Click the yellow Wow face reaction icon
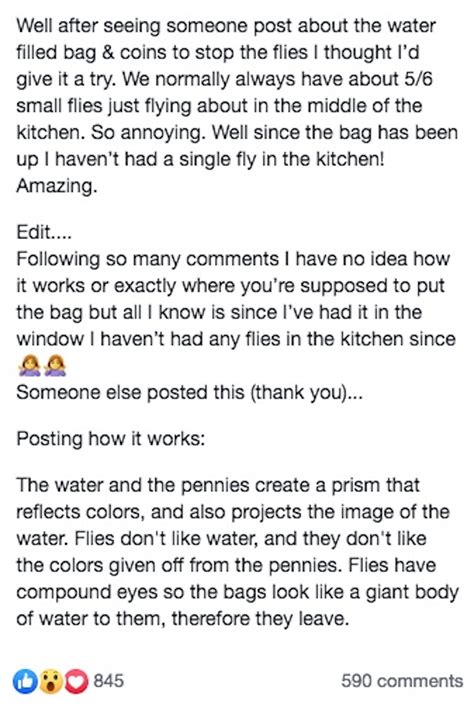 pyautogui.click(x=52, y=681)
